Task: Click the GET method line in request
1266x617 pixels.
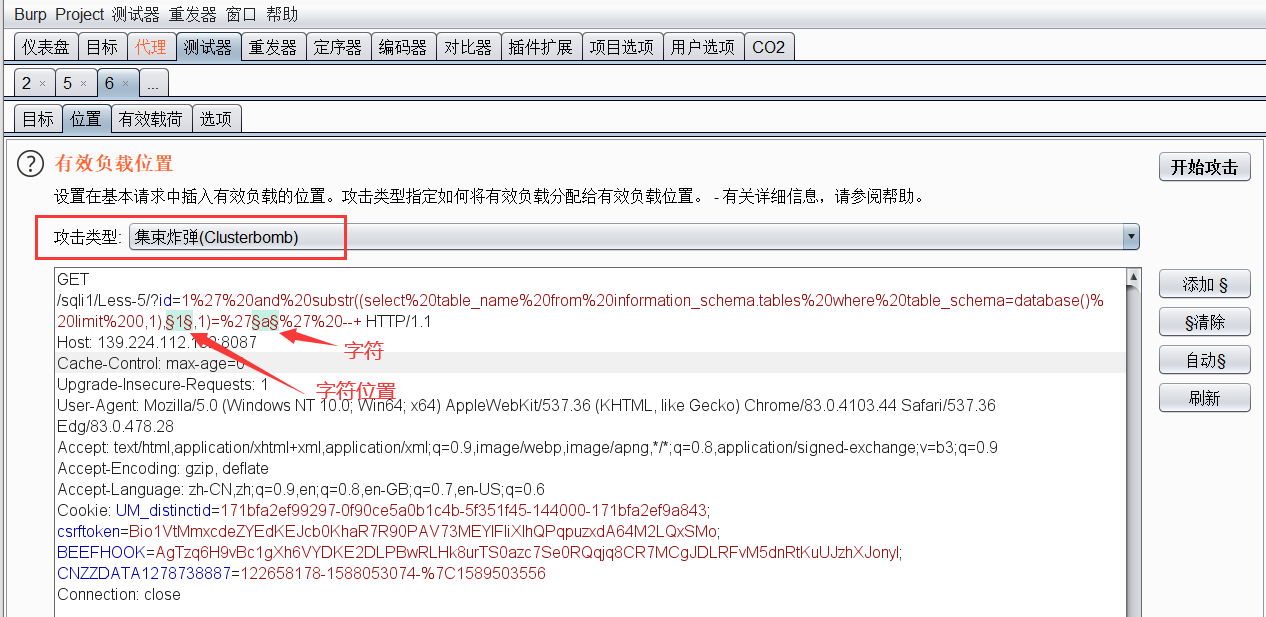Action: [x=73, y=280]
